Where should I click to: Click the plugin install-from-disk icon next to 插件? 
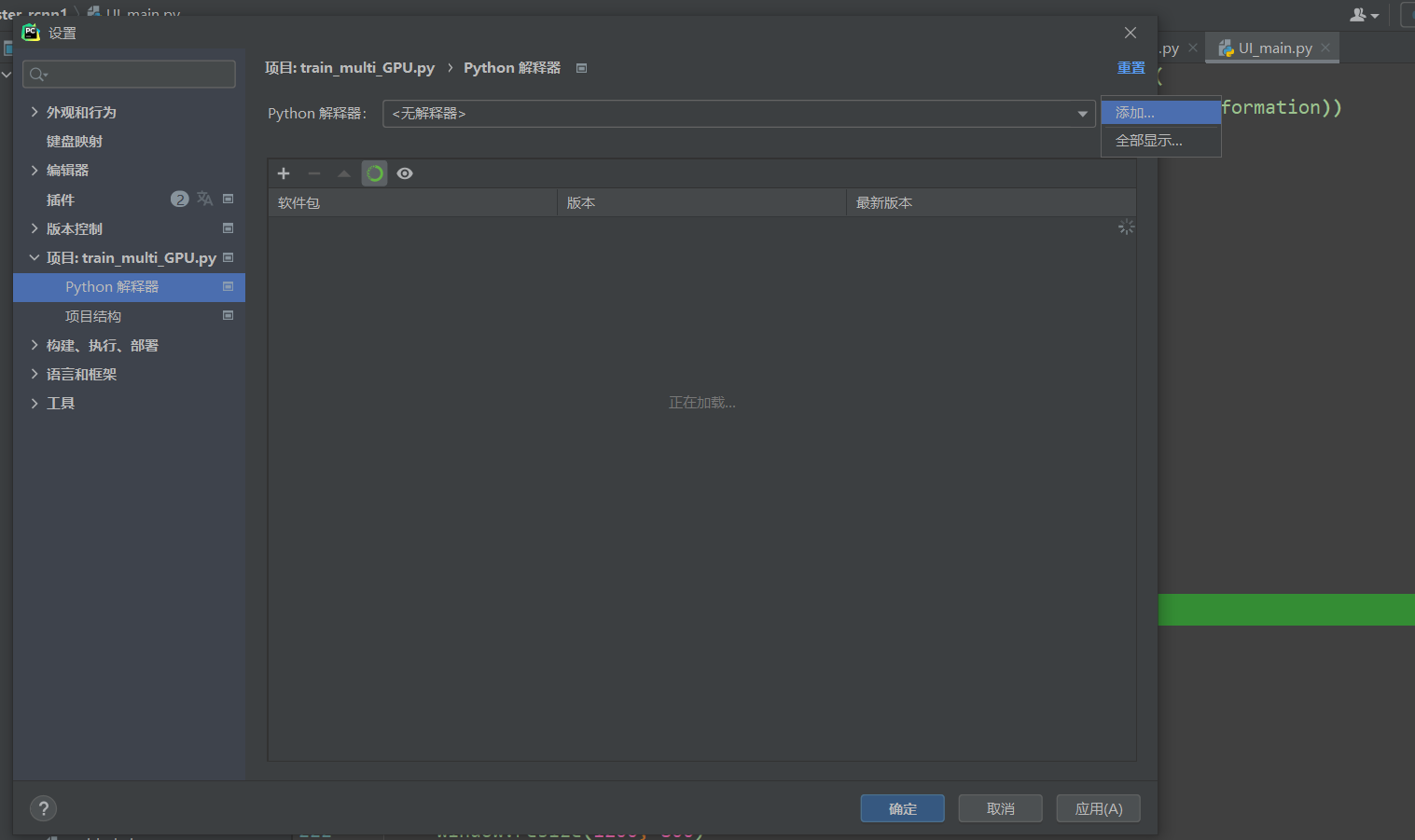click(x=228, y=199)
